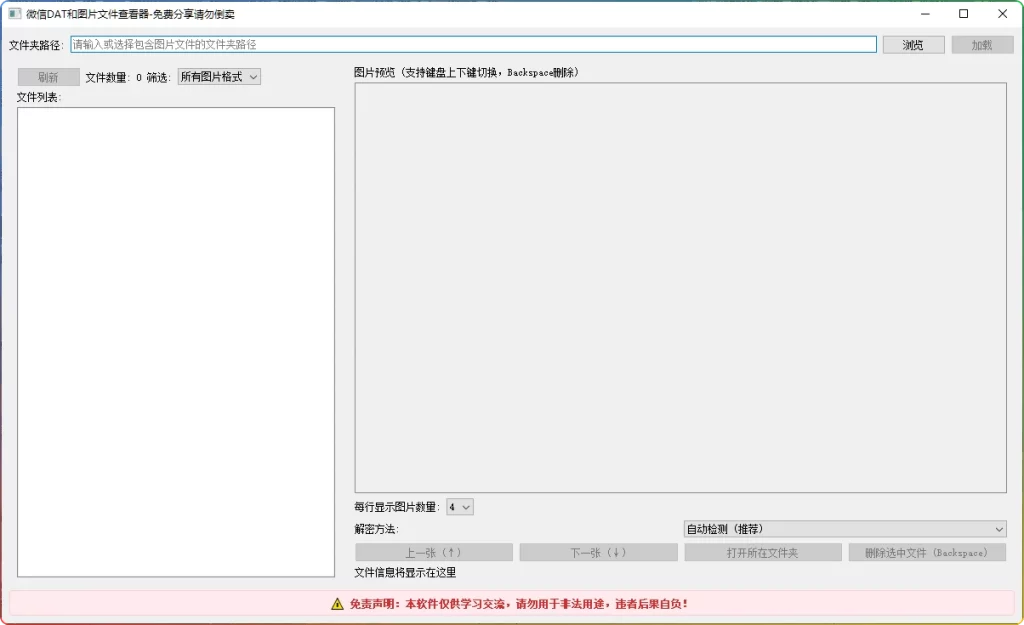The height and width of the screenshot is (625, 1024).
Task: Click the window title bar text
Action: [130, 14]
